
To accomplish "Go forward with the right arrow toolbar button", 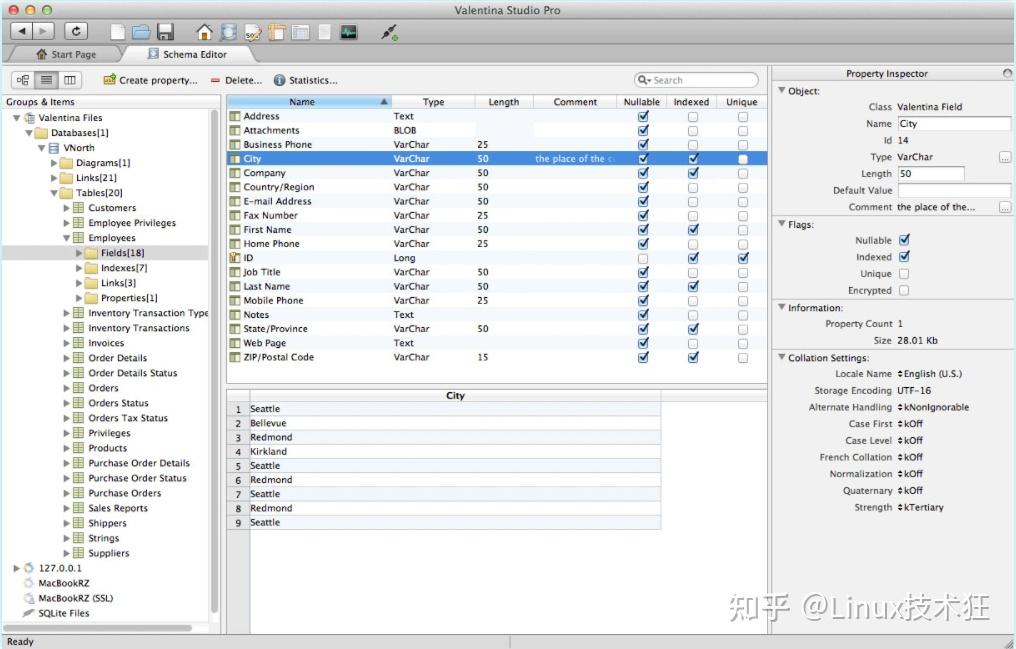I will click(43, 31).
